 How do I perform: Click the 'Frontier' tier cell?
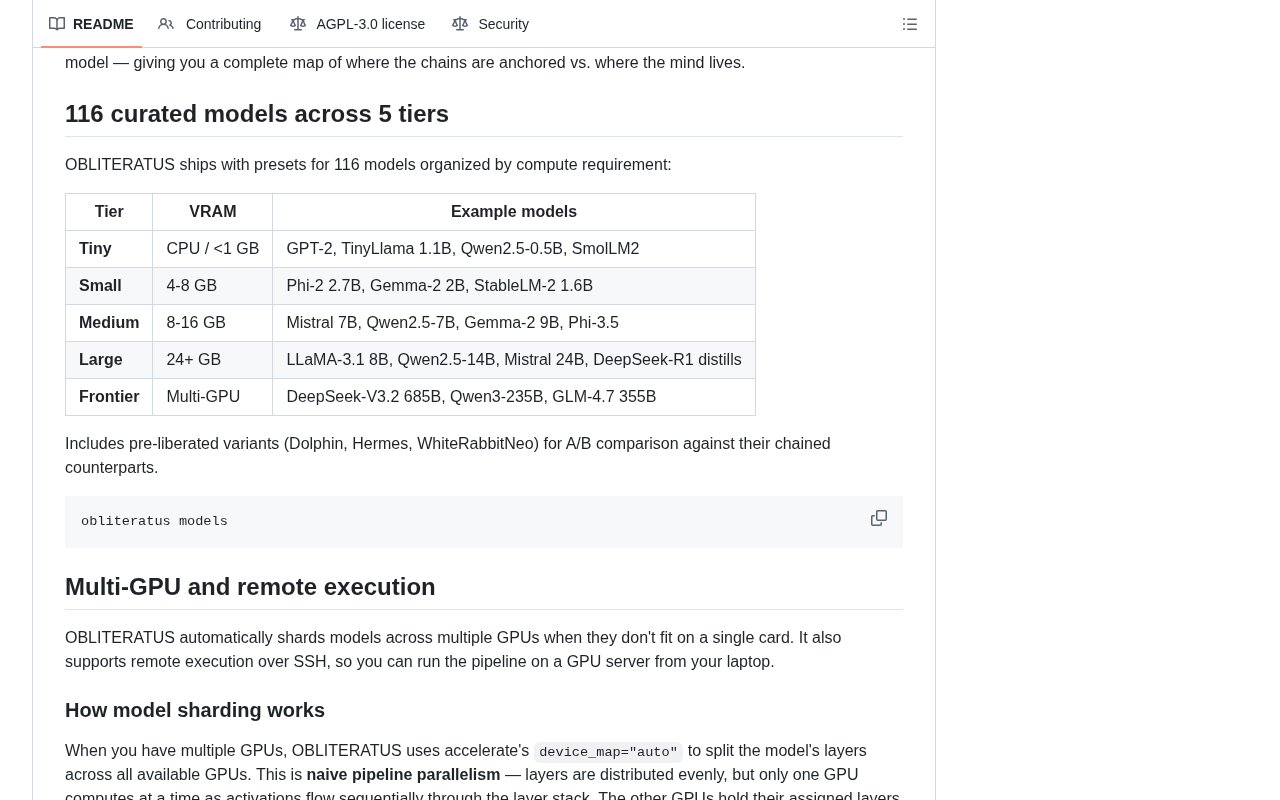[x=109, y=397]
